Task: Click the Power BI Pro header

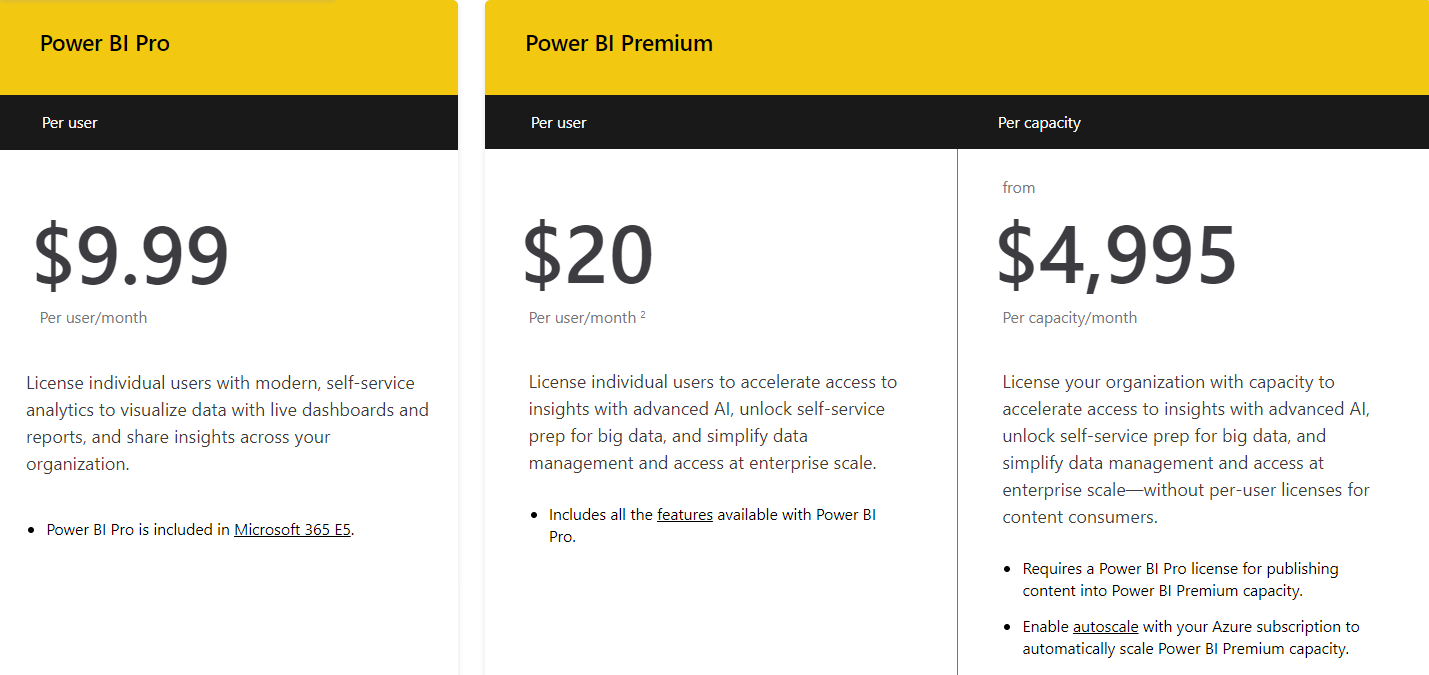Action: pyautogui.click(x=106, y=43)
